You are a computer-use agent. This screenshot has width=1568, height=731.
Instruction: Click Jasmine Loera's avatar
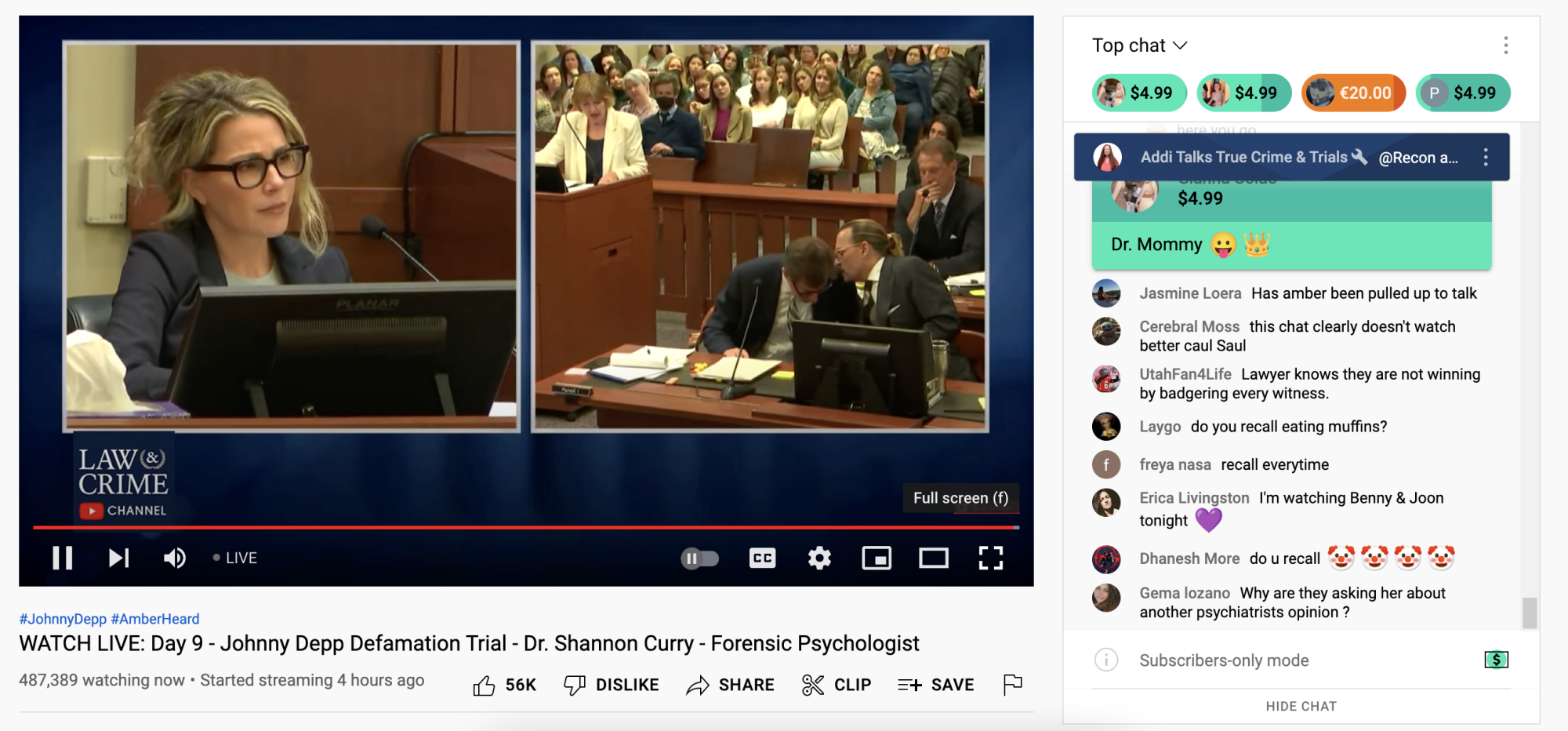(1106, 293)
